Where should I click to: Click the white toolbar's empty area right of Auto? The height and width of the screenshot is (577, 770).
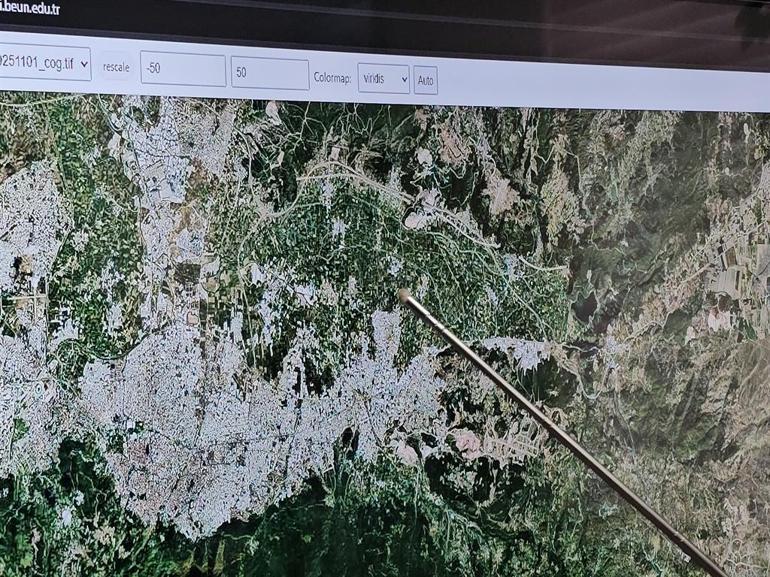tap(600, 88)
